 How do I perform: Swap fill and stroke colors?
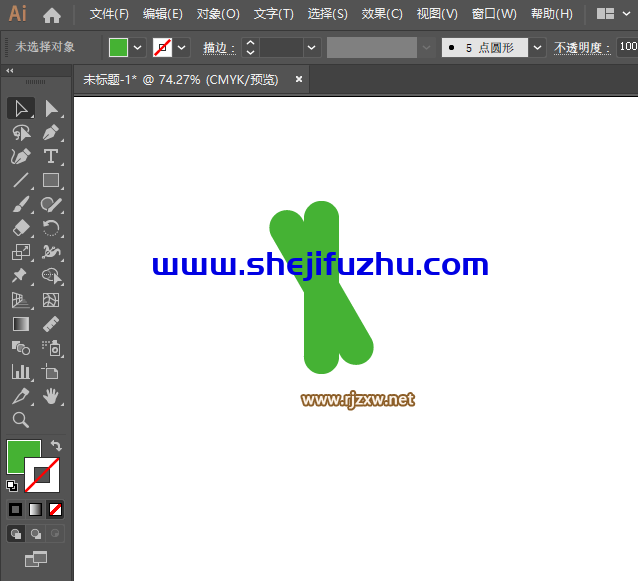pos(56,446)
